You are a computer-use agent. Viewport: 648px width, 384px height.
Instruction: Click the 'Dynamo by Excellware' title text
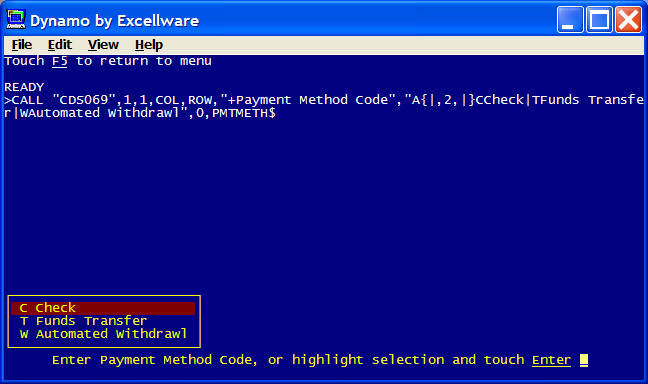pyautogui.click(x=114, y=21)
